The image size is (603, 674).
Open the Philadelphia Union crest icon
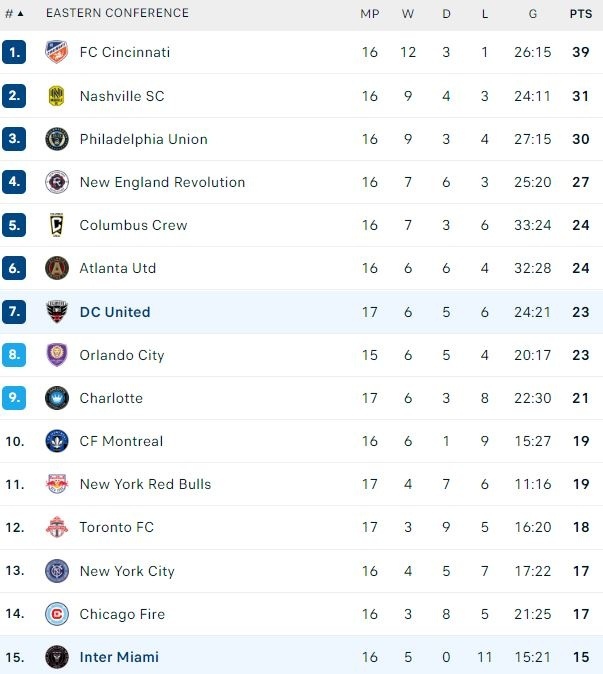point(56,139)
